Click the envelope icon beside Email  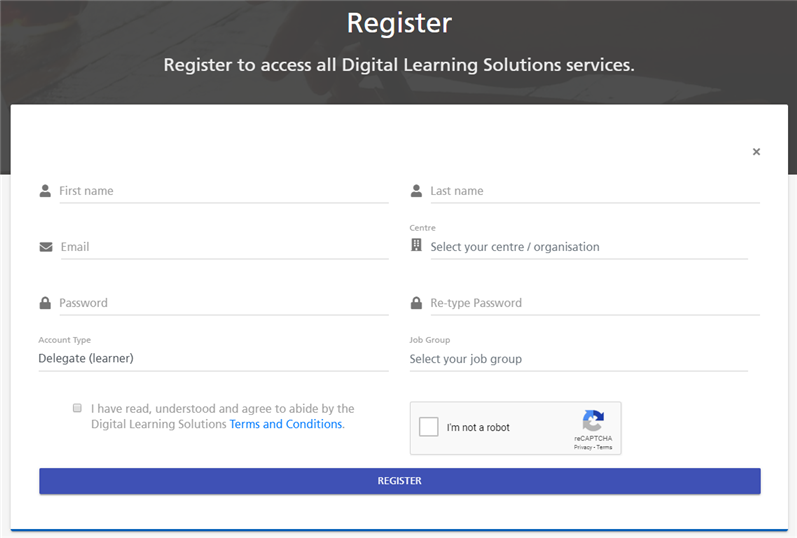(x=46, y=247)
